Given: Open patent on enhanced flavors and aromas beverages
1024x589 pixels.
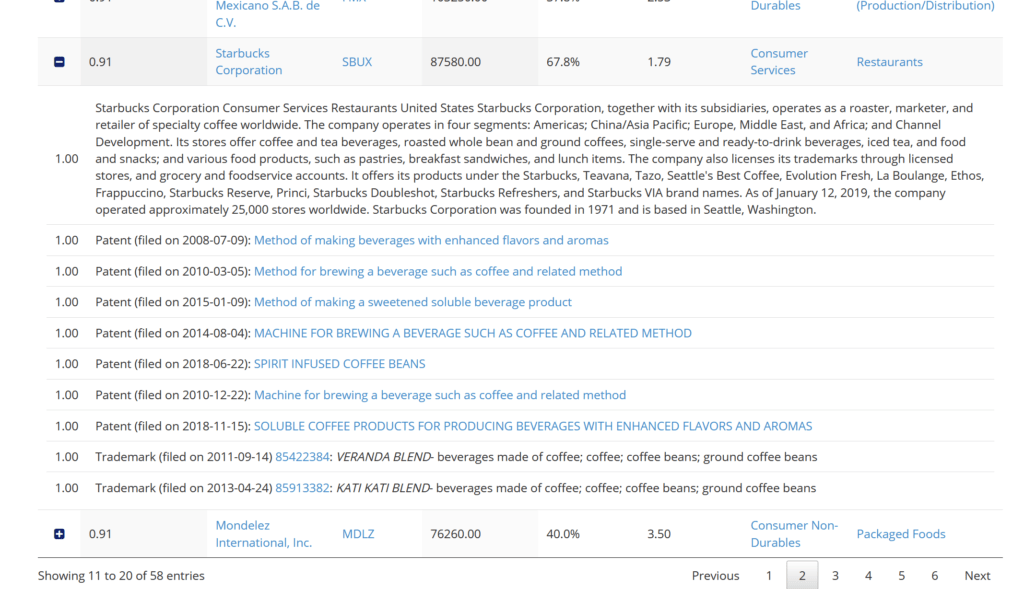Looking at the screenshot, I should click(x=431, y=240).
